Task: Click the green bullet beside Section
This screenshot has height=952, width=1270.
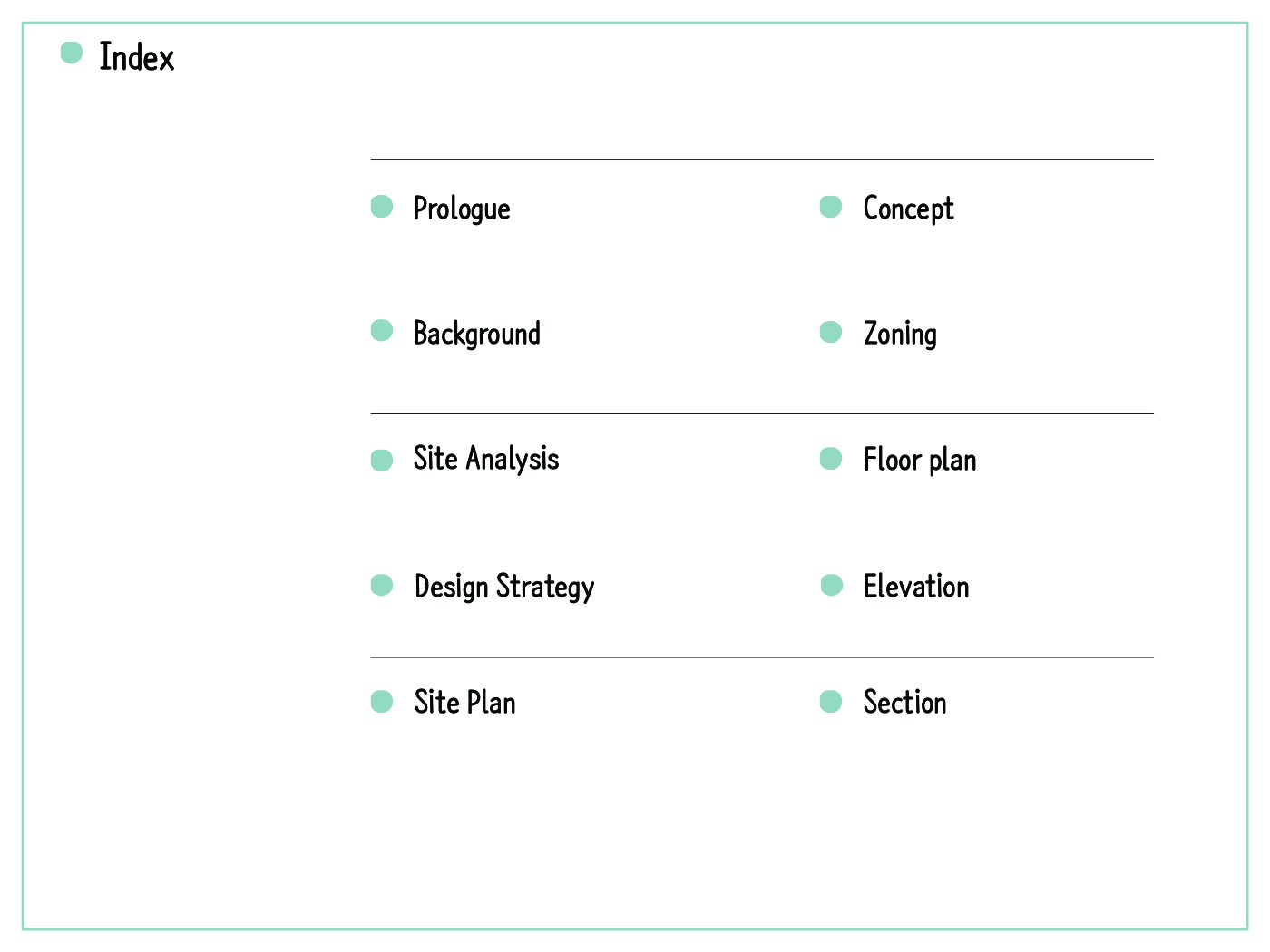Action: [x=831, y=702]
